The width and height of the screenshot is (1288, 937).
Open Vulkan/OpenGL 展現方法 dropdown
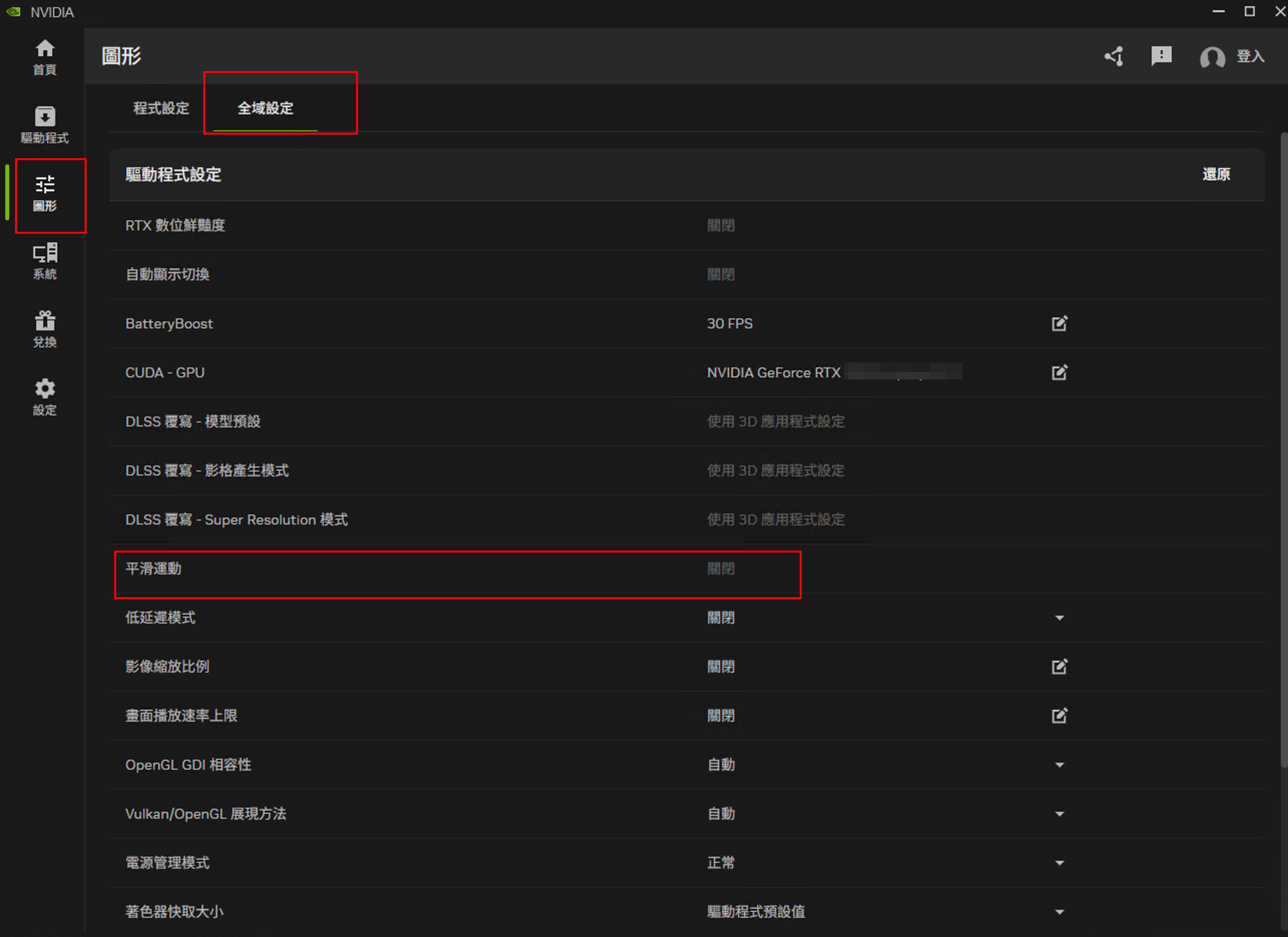pyautogui.click(x=1059, y=814)
